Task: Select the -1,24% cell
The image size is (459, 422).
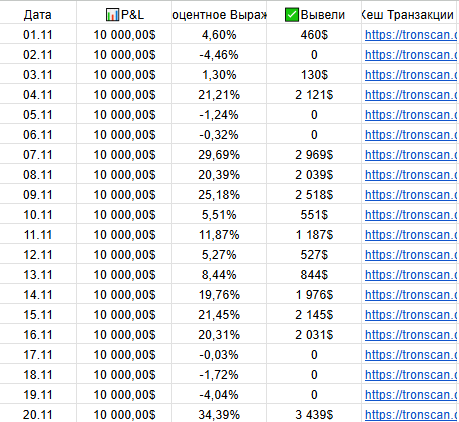Action: coord(219,114)
